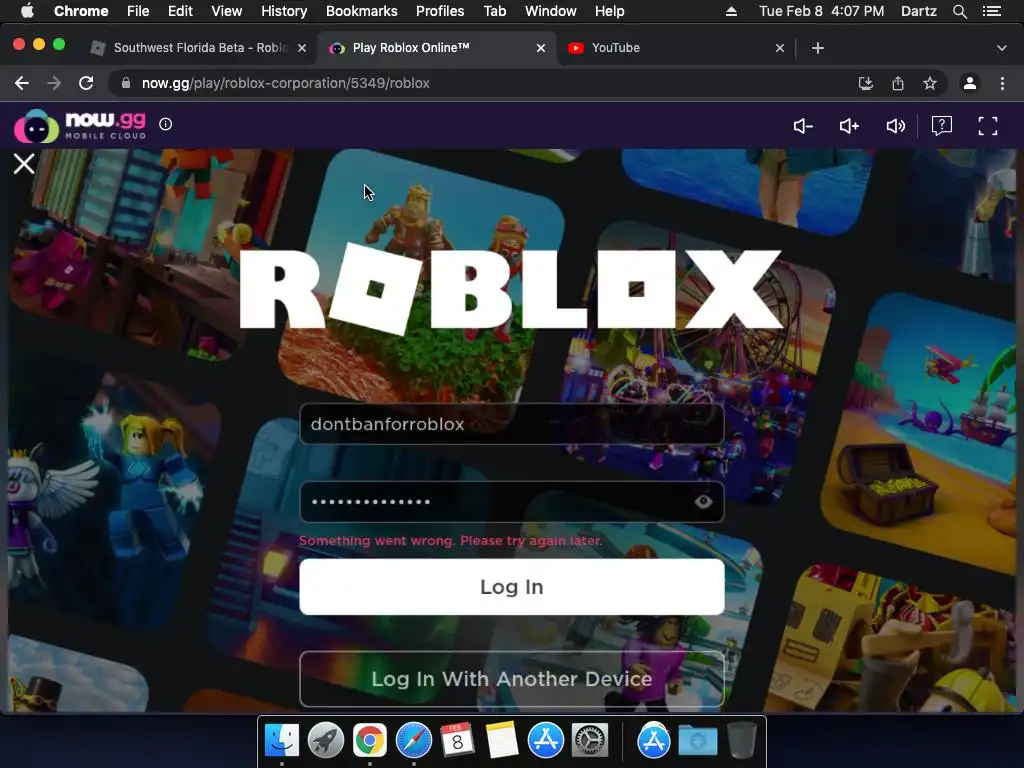Close the YouTube tab

point(780,48)
